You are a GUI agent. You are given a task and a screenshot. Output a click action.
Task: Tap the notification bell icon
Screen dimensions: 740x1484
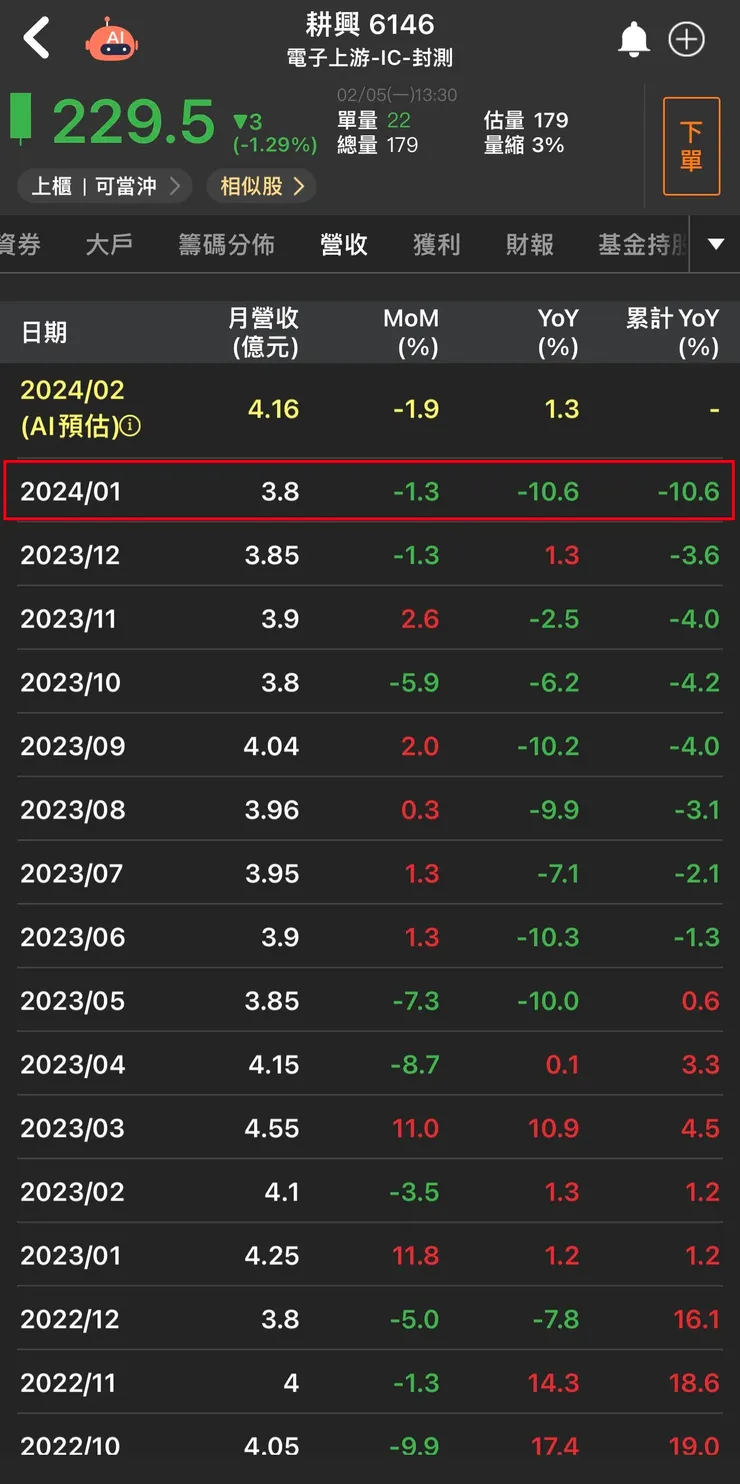point(633,39)
